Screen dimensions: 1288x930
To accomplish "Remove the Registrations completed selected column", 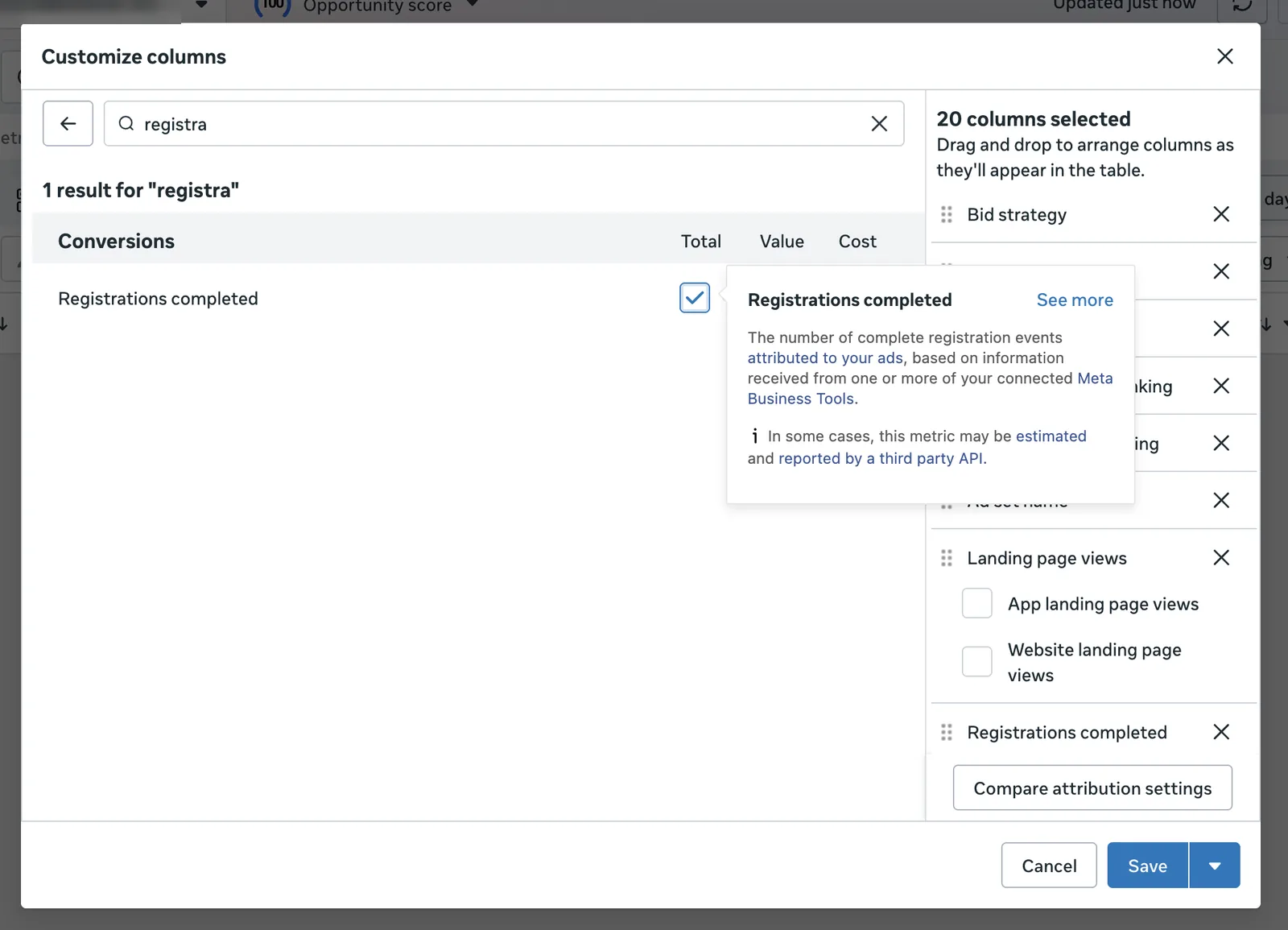I will pyautogui.click(x=1221, y=732).
